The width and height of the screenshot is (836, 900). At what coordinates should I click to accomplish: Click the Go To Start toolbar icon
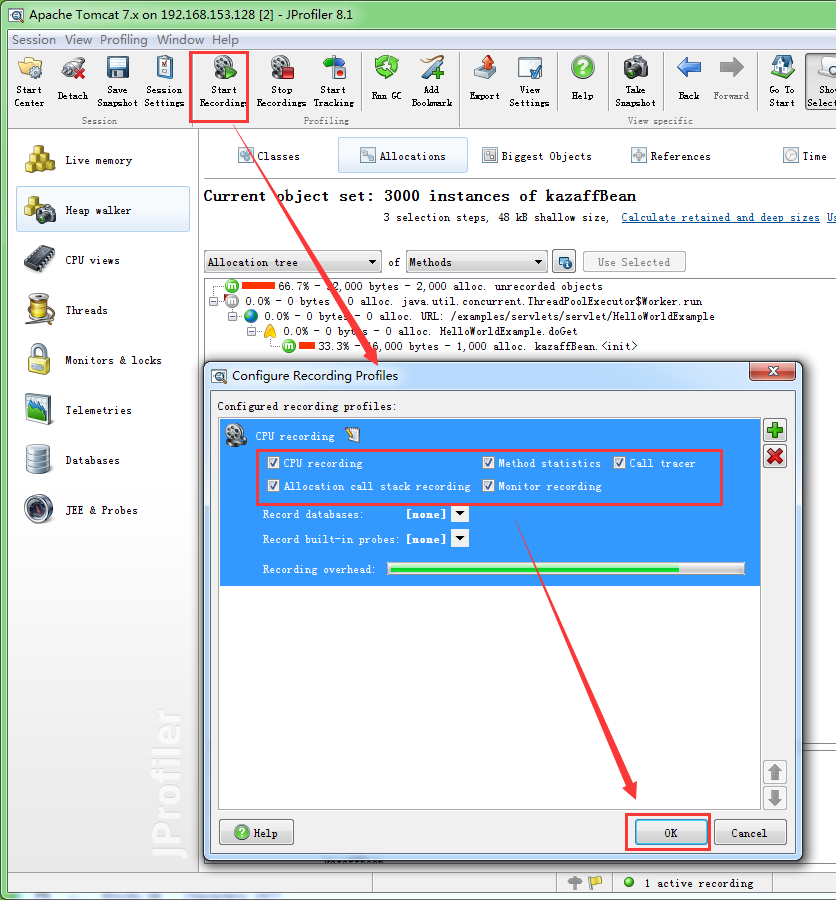tap(782, 82)
